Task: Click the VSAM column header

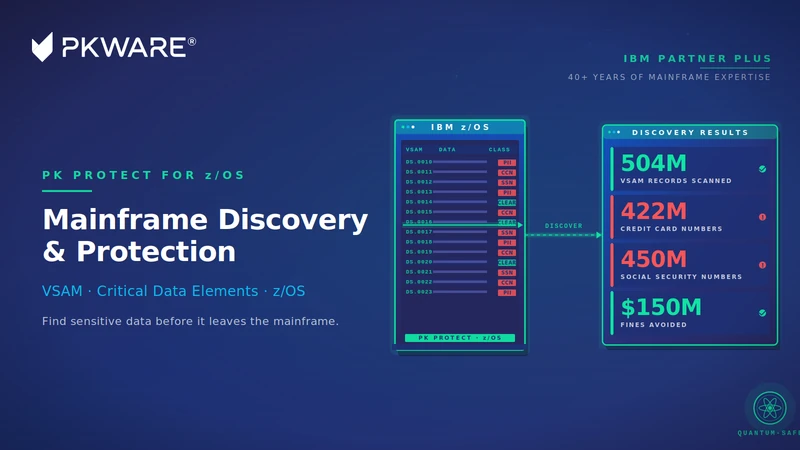Action: point(414,149)
